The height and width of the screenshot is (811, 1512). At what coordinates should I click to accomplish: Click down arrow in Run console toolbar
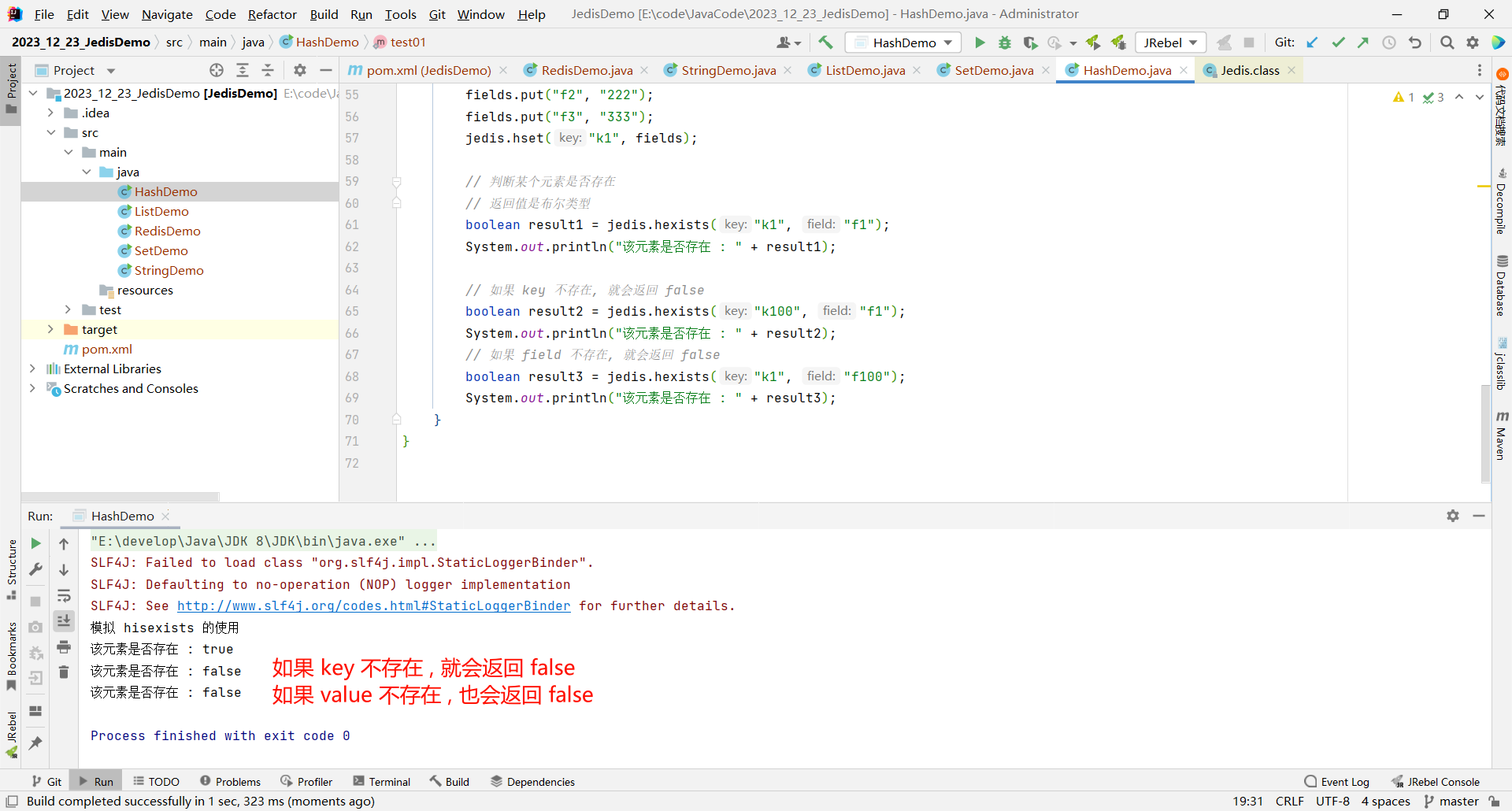(64, 569)
